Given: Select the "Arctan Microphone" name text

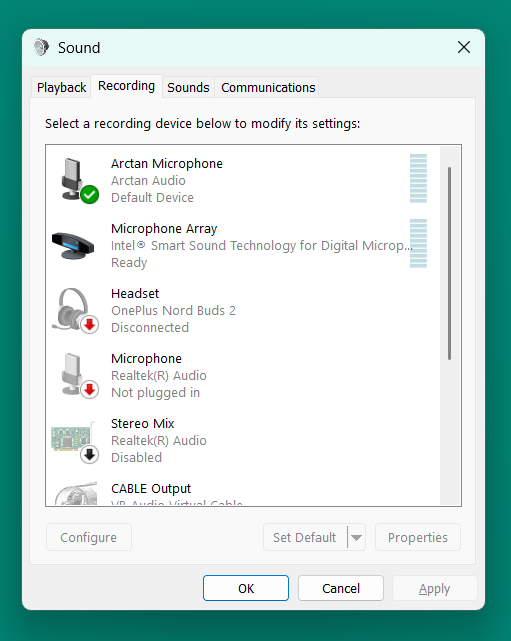Looking at the screenshot, I should click(167, 164).
